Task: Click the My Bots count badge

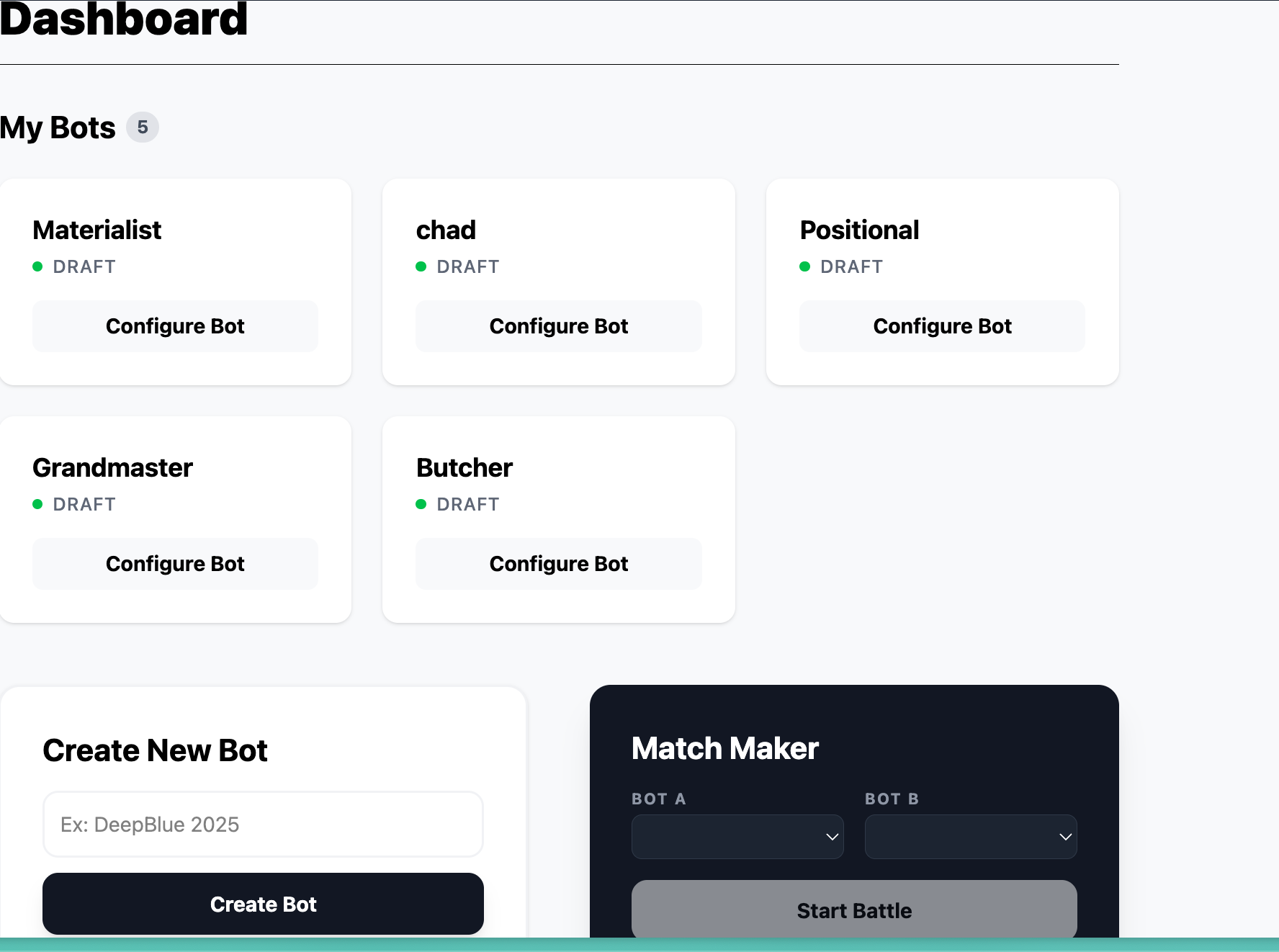Action: 143,127
